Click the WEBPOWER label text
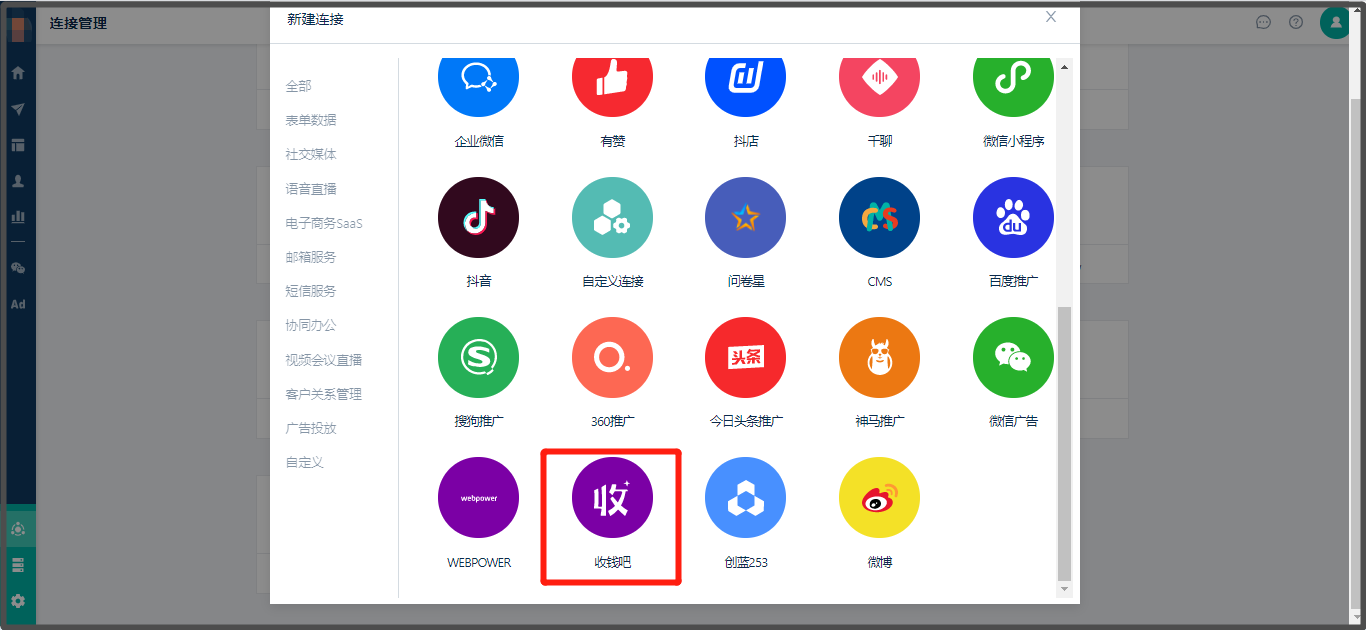 click(x=479, y=562)
